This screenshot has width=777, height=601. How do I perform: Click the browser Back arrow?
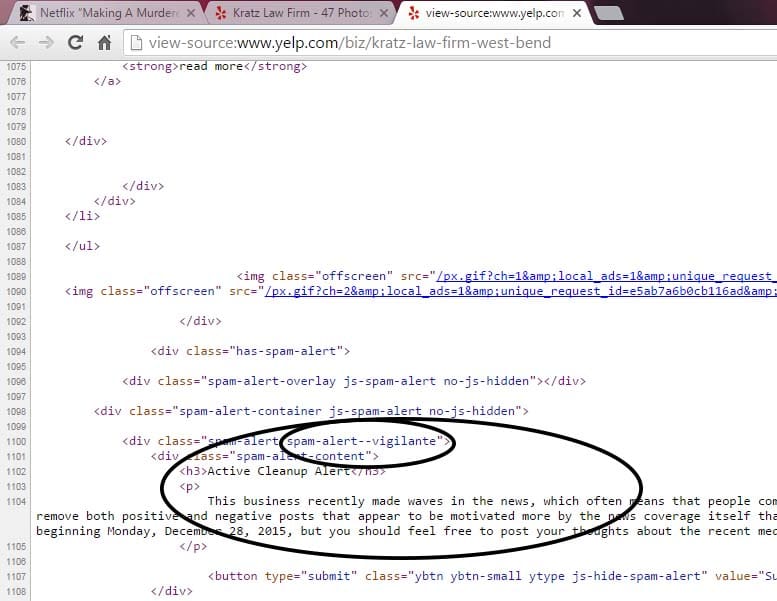click(17, 43)
